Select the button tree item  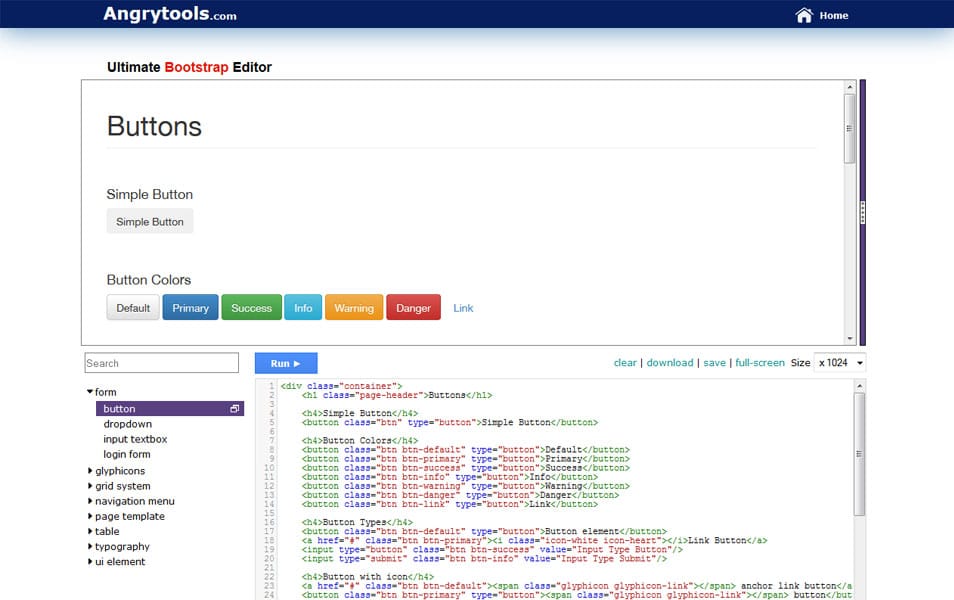[x=170, y=409]
